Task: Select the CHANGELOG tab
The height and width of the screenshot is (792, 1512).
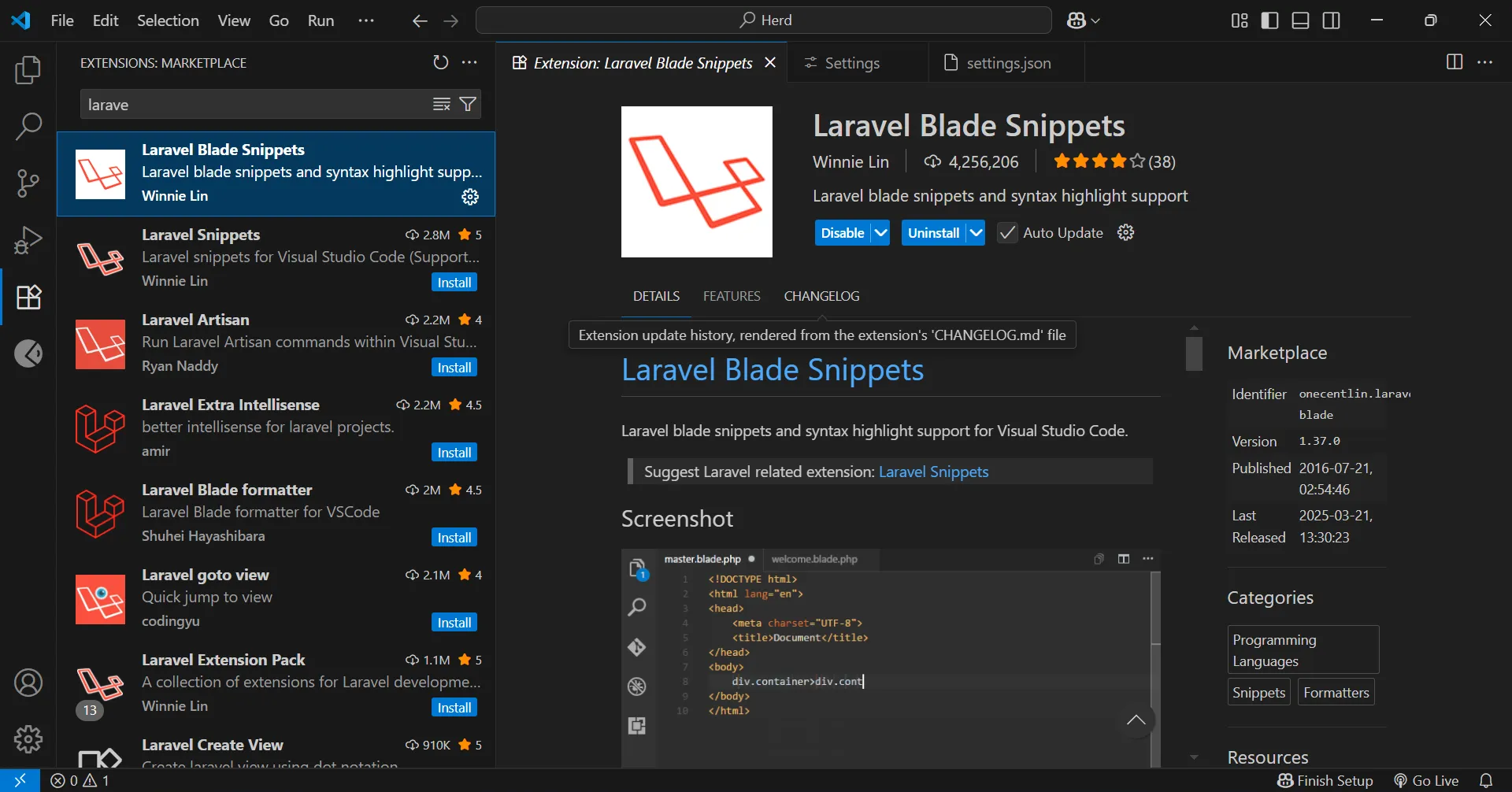Action: click(x=821, y=296)
